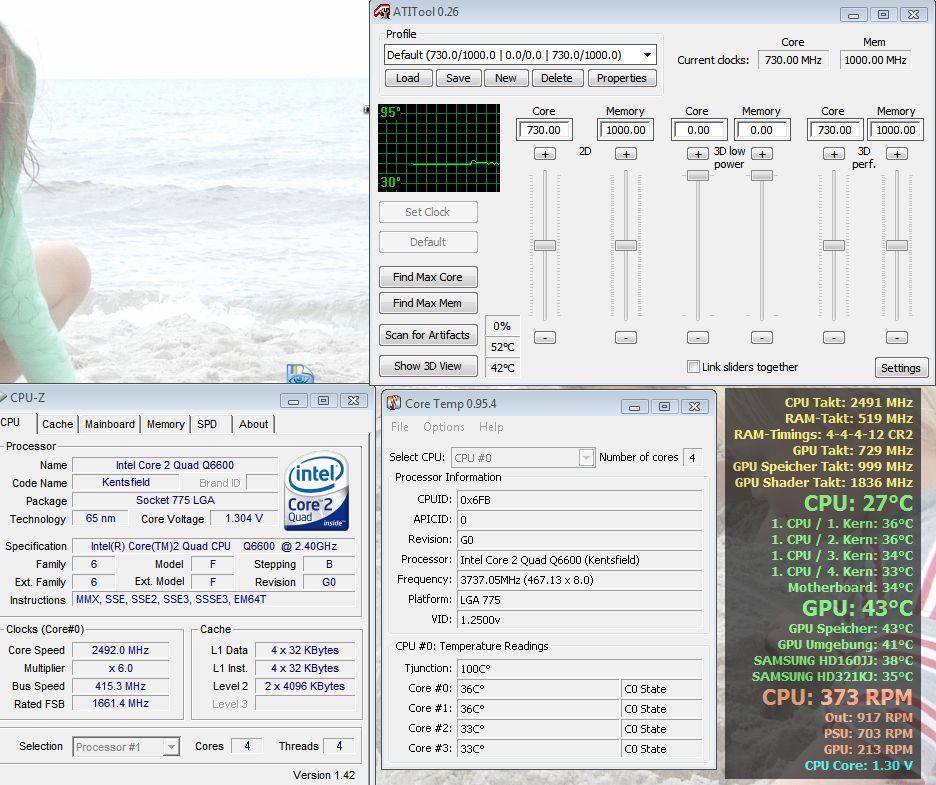Increase 3D perf Core with plus button

pos(834,154)
